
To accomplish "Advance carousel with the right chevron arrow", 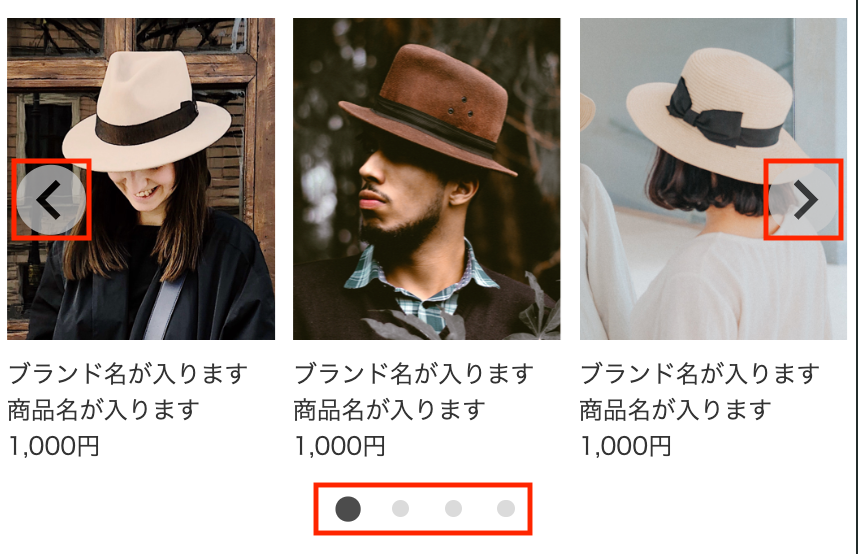I will tap(803, 200).
